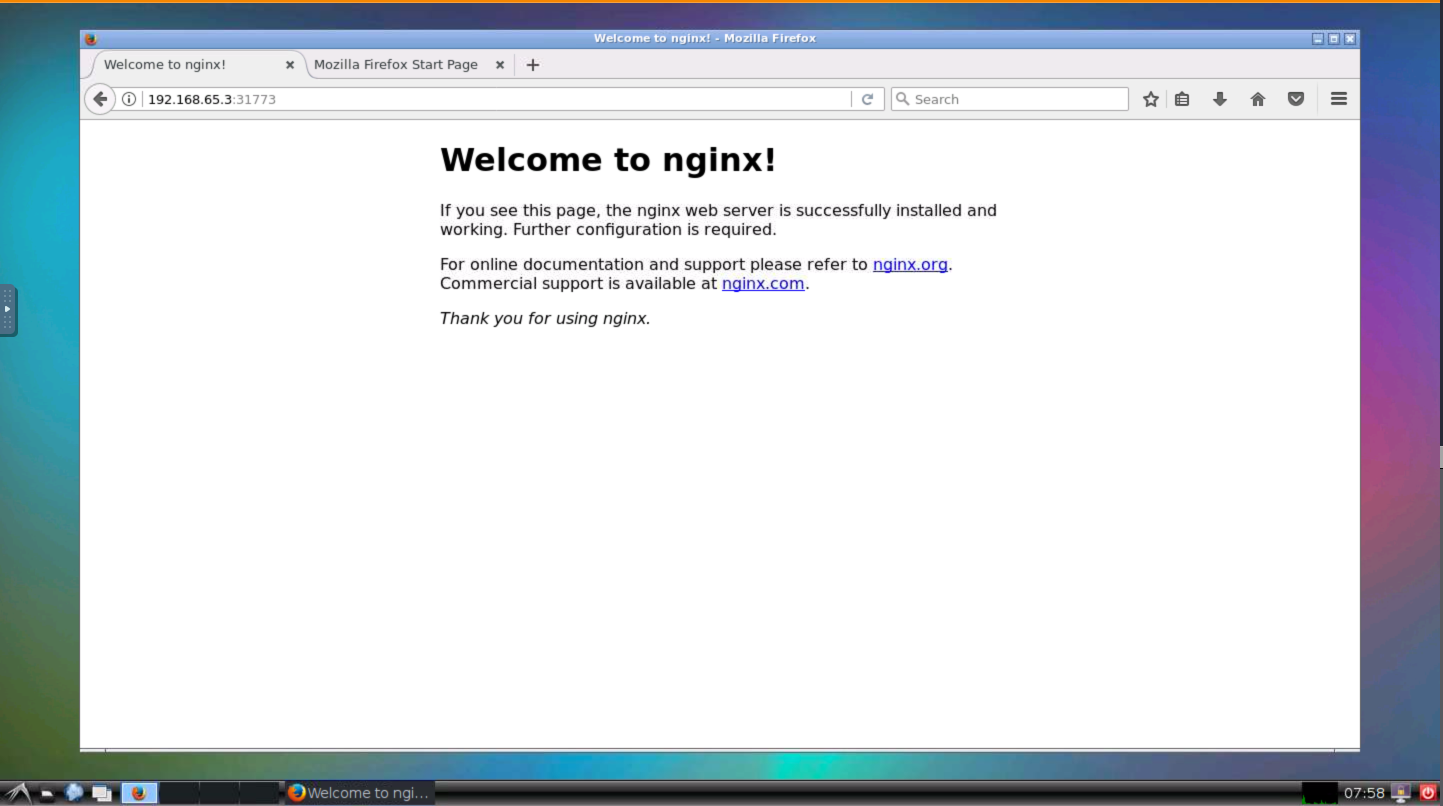Focus the address bar showing 192.168.65.3

tap(490, 99)
